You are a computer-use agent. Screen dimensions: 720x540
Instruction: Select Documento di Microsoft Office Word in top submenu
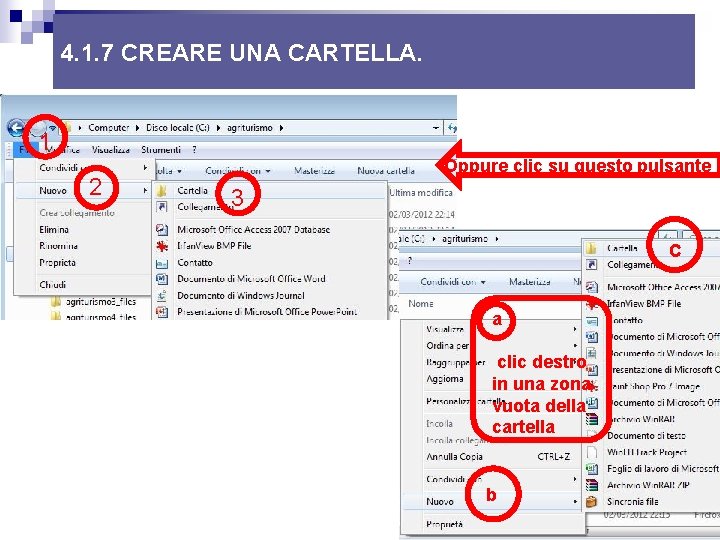(x=251, y=279)
